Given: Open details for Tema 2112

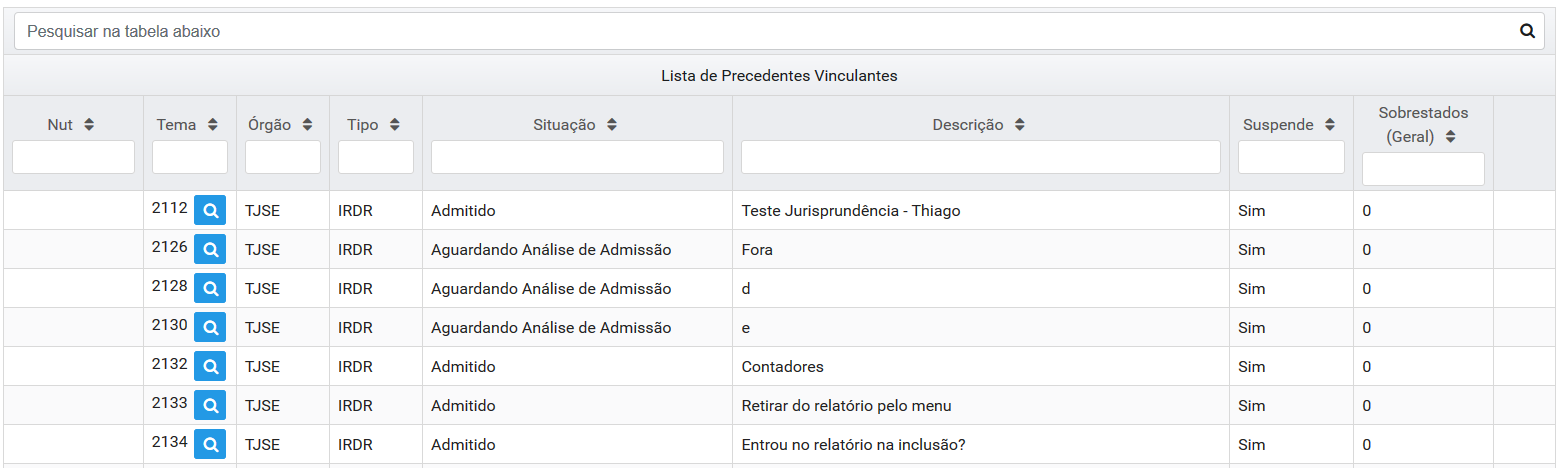Looking at the screenshot, I should 210,211.
